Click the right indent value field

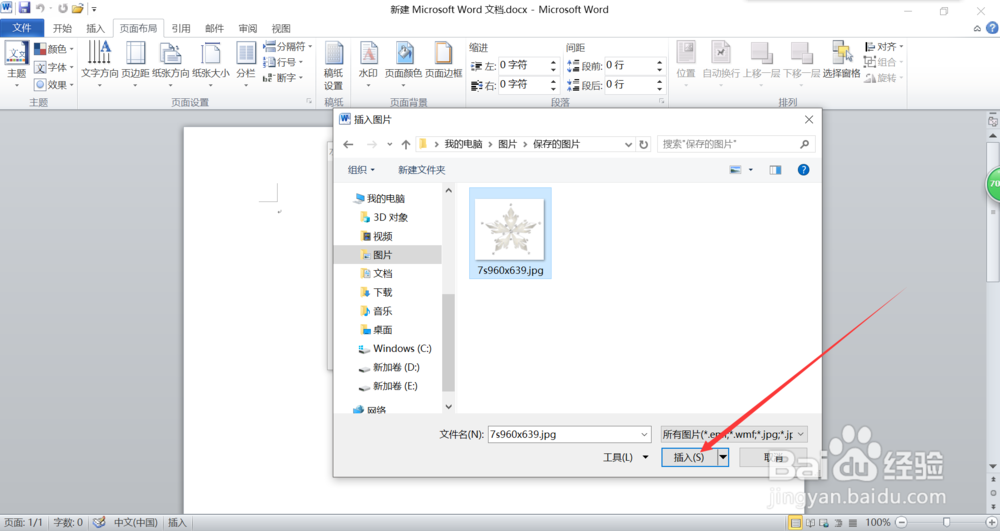click(522, 84)
